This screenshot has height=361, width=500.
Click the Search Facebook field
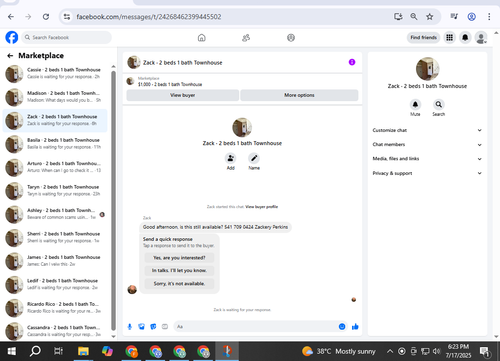coord(67,37)
